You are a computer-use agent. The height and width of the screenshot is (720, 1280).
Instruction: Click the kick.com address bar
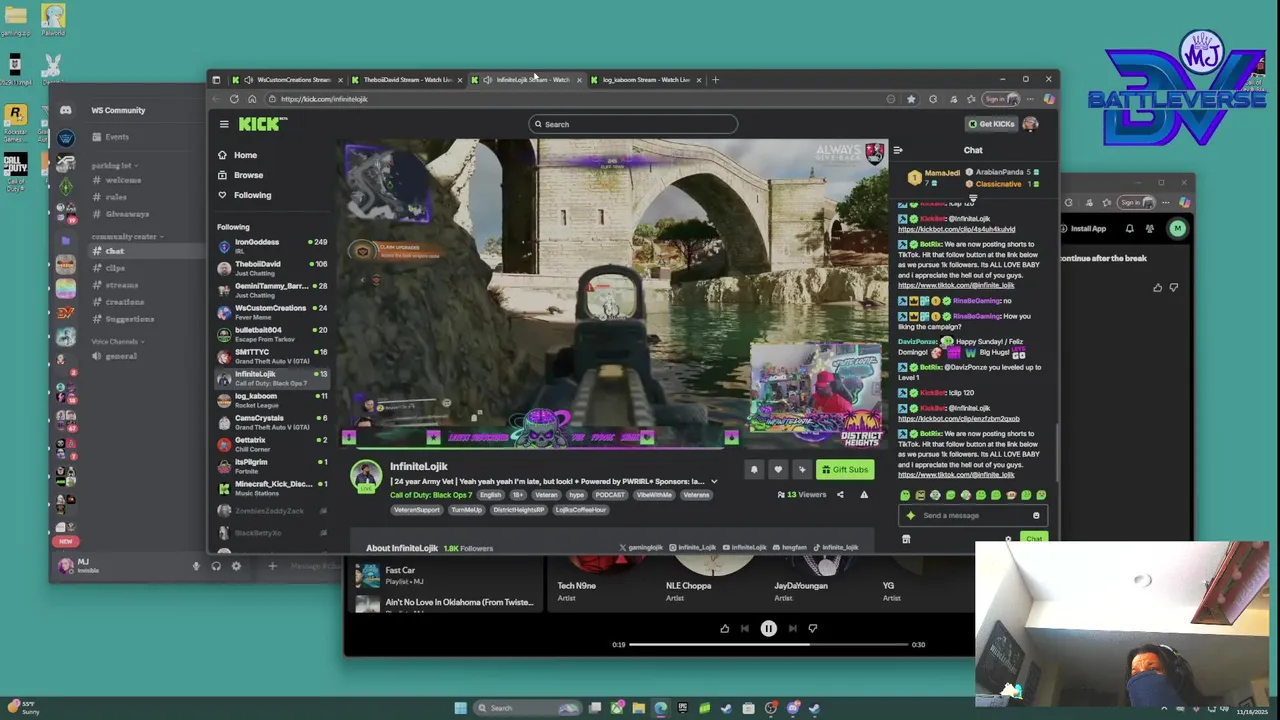click(x=575, y=99)
